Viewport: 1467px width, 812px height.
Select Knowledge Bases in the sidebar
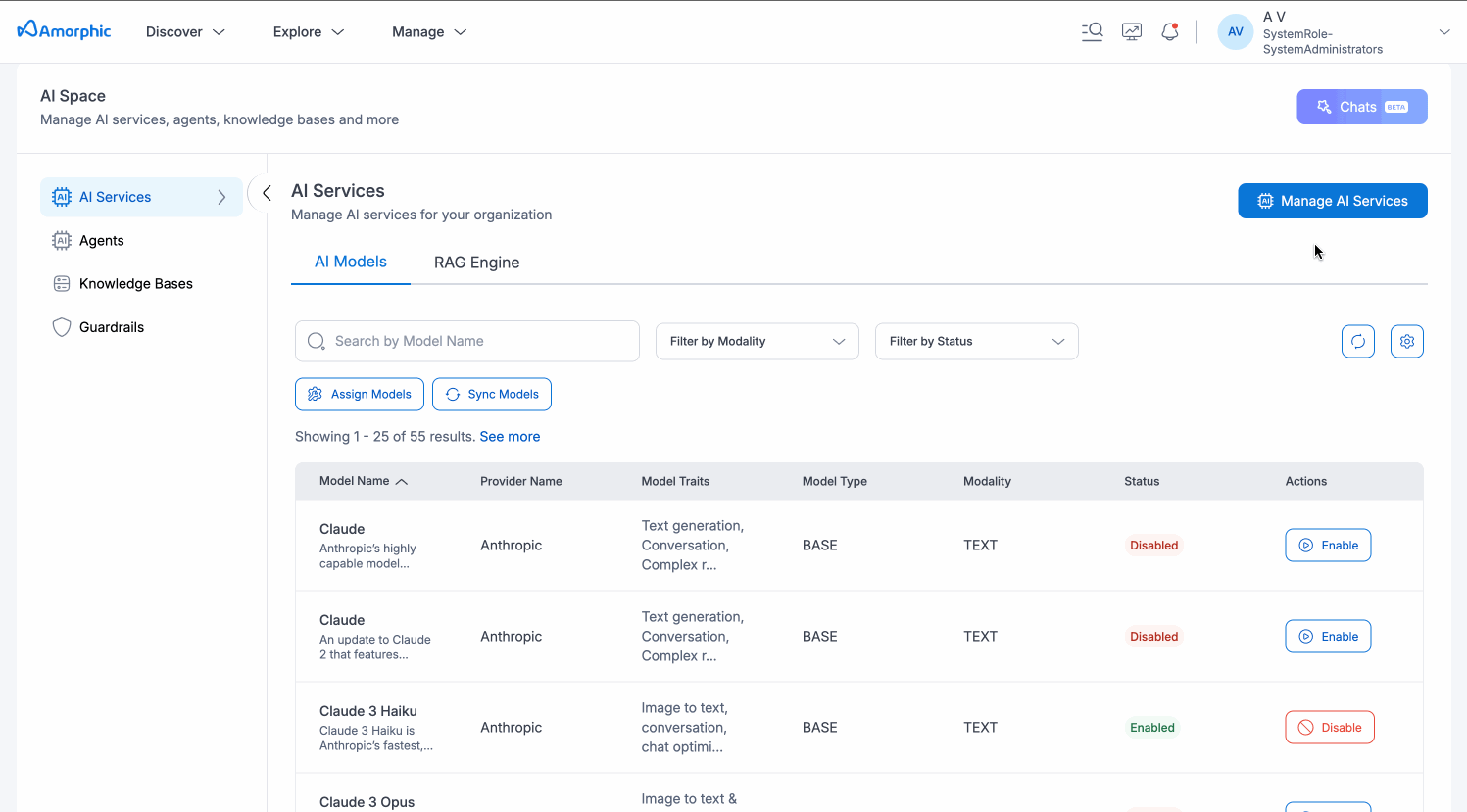click(x=135, y=284)
